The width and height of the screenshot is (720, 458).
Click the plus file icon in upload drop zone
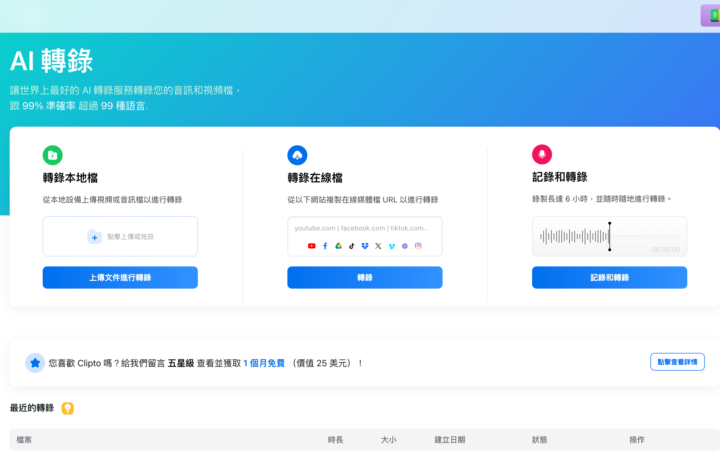[95, 237]
